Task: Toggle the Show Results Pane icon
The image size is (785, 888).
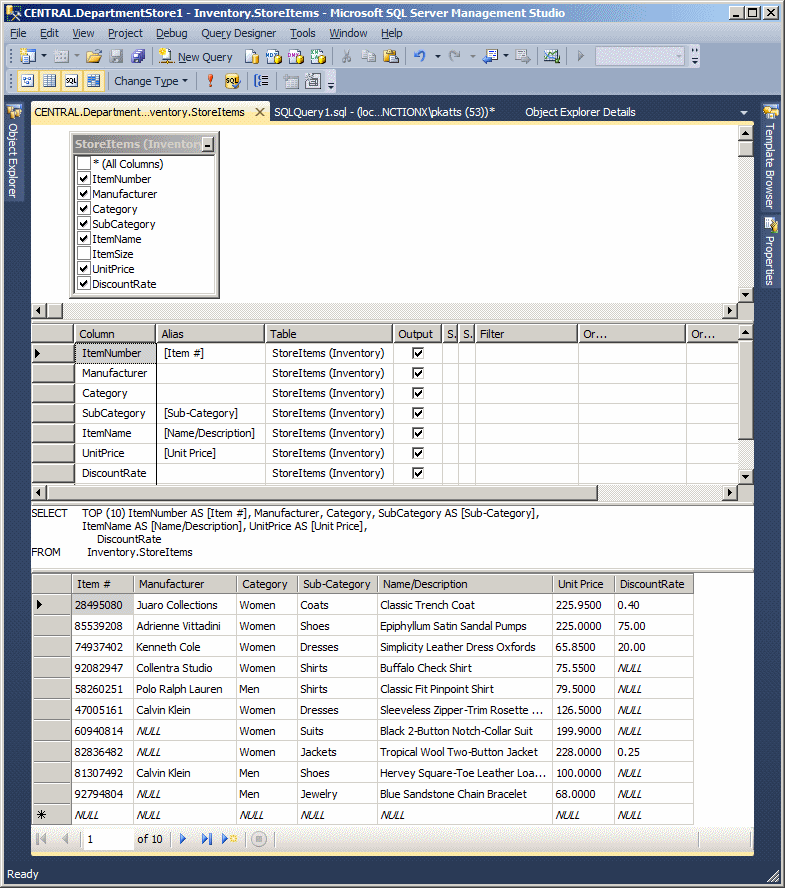Action: pos(93,81)
